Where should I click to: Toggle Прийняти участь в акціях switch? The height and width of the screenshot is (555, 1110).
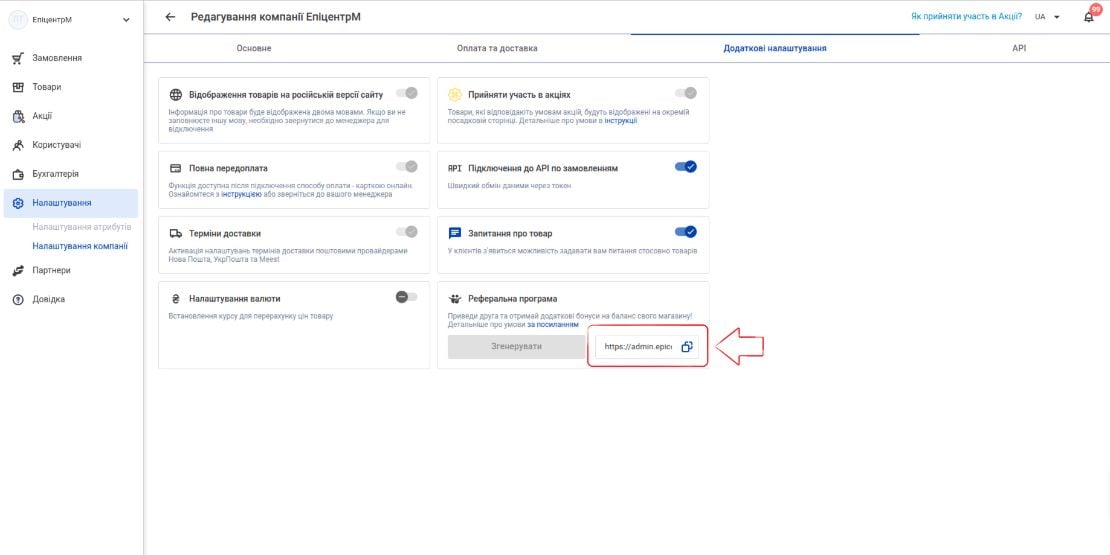(x=686, y=93)
